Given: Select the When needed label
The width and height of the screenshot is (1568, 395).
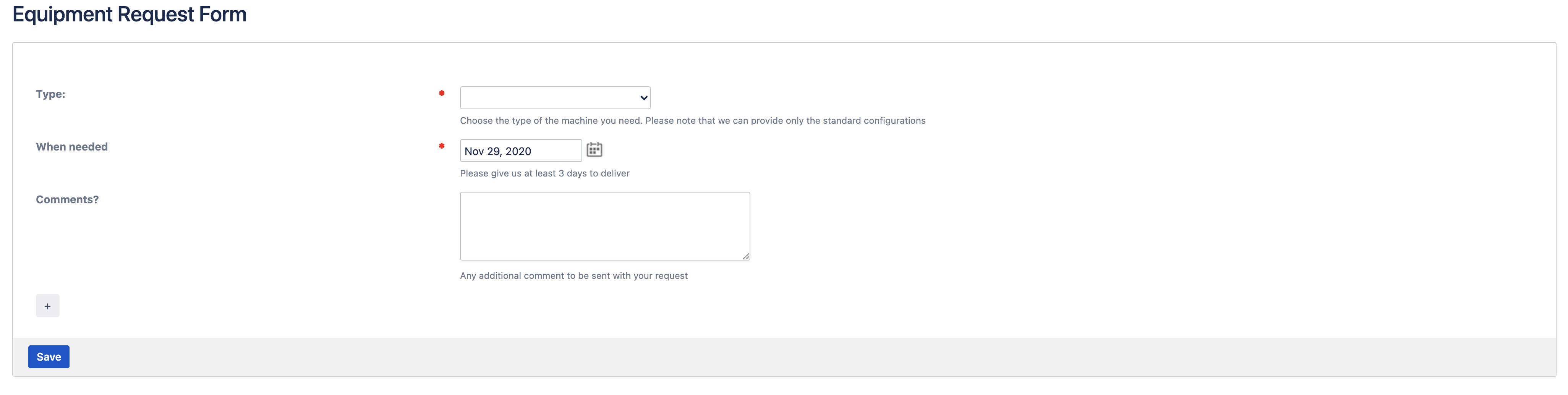Looking at the screenshot, I should pyautogui.click(x=71, y=146).
